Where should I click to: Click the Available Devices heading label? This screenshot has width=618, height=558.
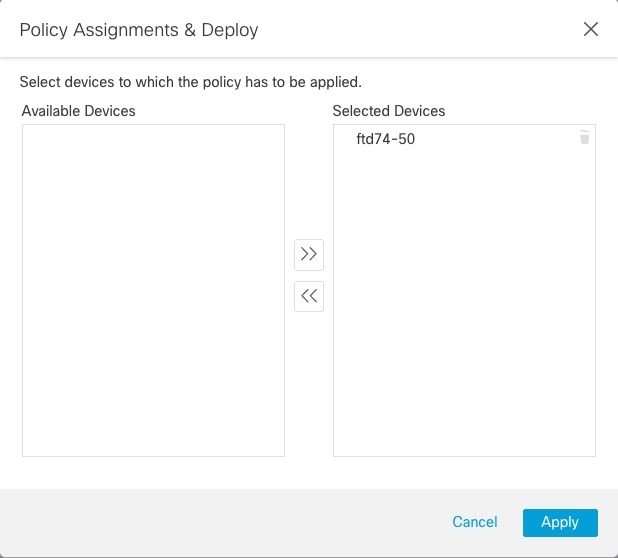[x=78, y=111]
